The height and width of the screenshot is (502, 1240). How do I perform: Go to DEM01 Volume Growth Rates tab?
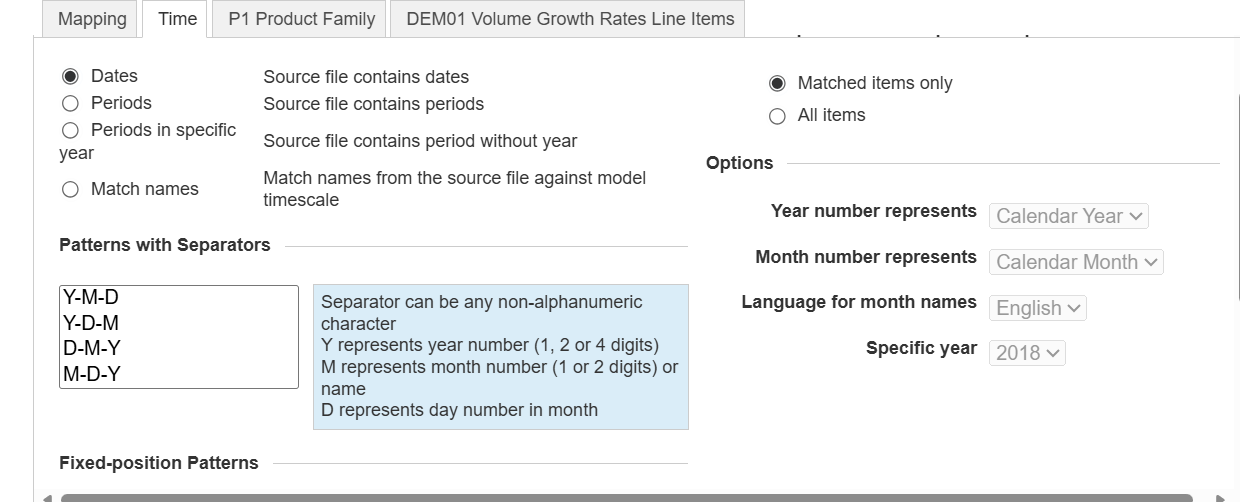click(570, 19)
